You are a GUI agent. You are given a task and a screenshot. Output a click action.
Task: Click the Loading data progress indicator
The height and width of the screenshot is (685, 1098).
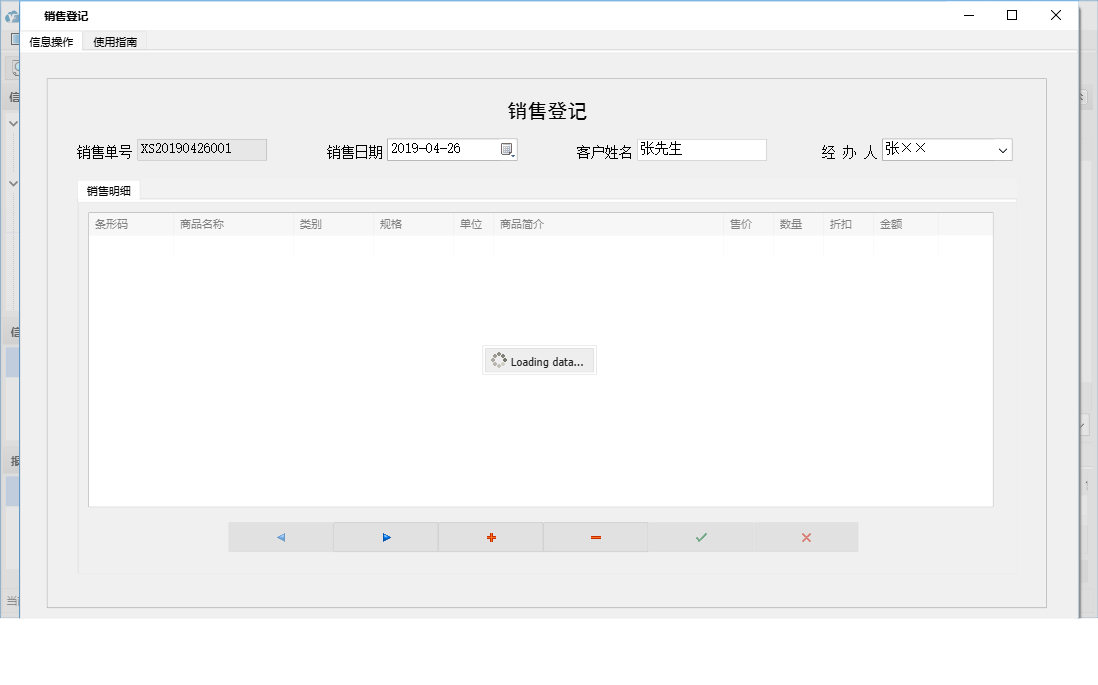coord(539,360)
